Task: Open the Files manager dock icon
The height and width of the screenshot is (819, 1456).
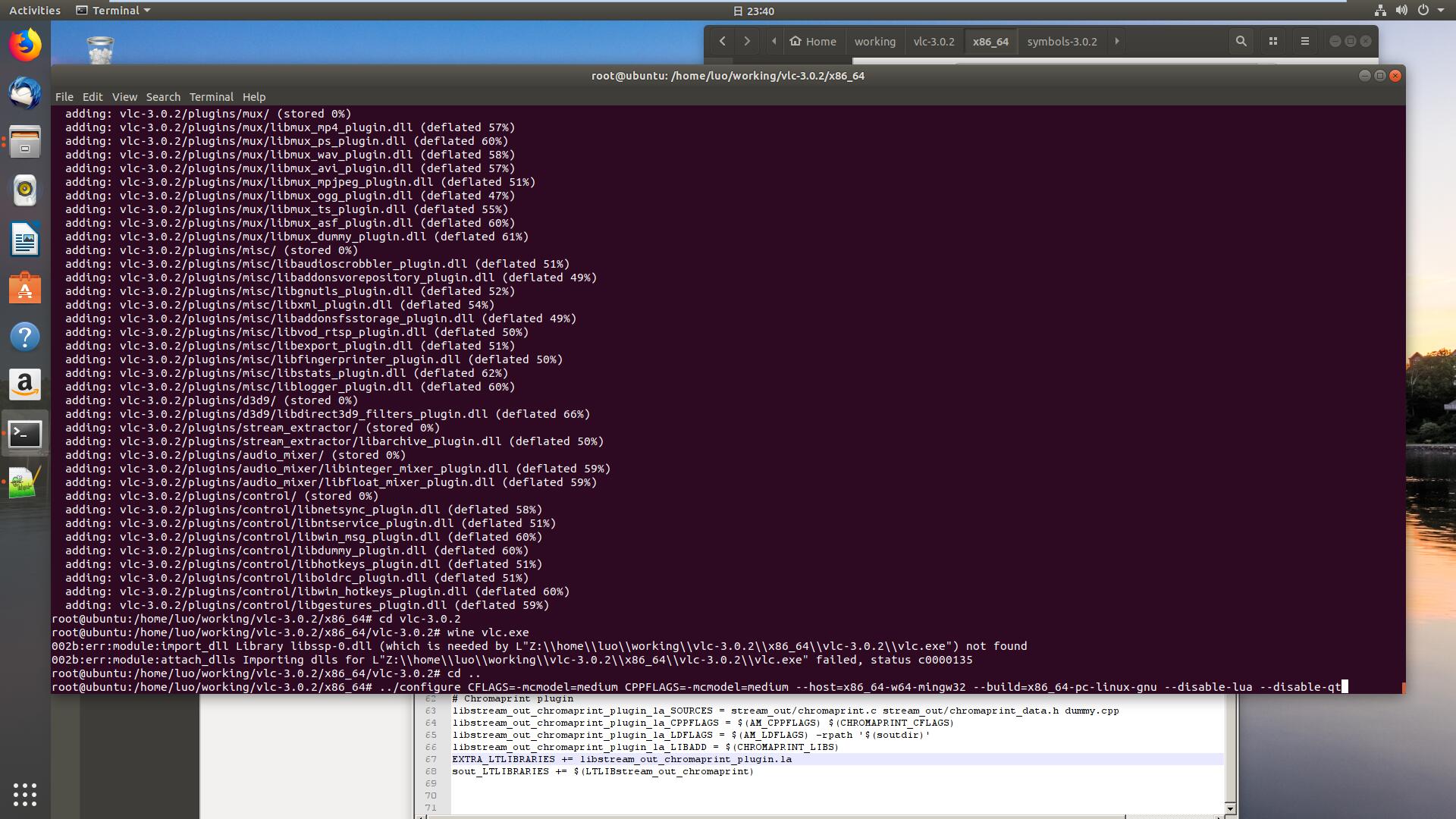Action: pos(25,142)
